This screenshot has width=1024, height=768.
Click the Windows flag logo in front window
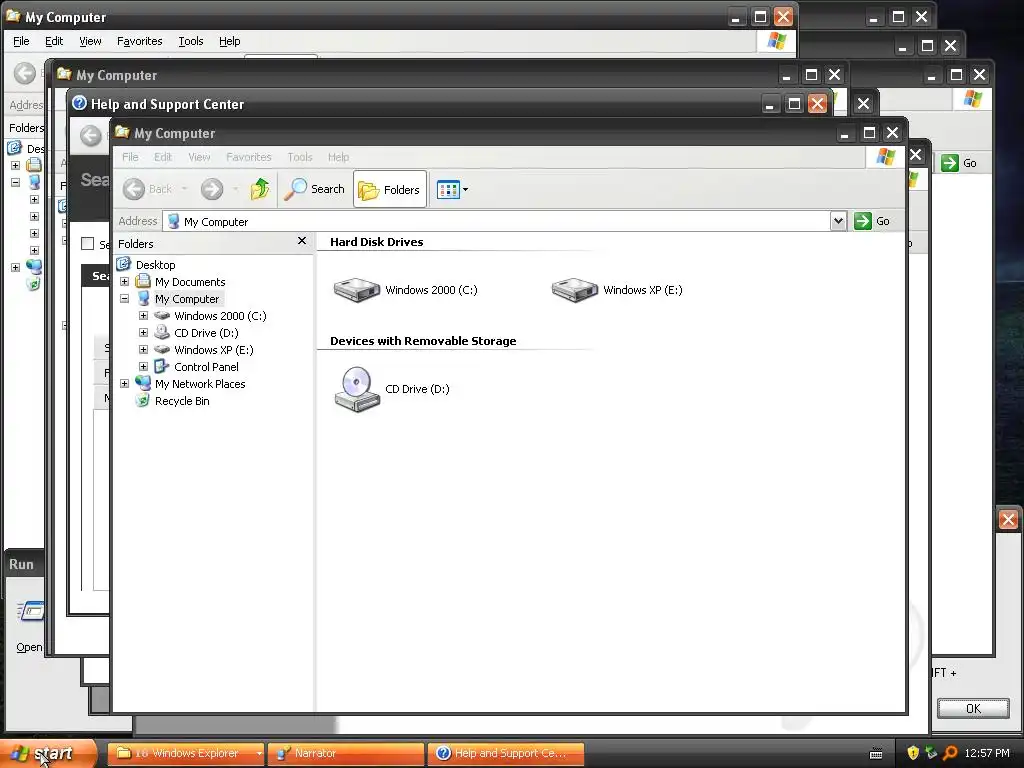click(886, 157)
